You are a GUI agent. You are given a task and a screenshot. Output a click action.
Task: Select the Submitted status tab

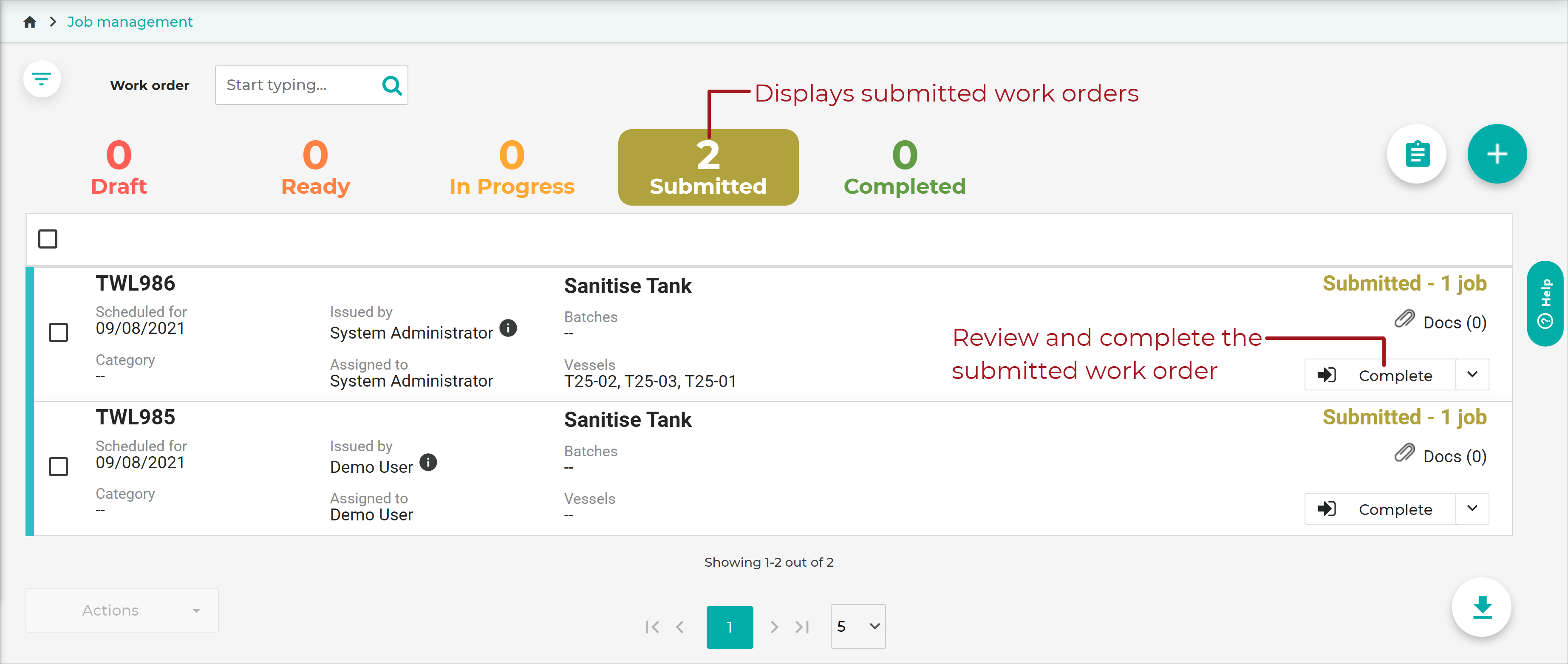pos(708,167)
